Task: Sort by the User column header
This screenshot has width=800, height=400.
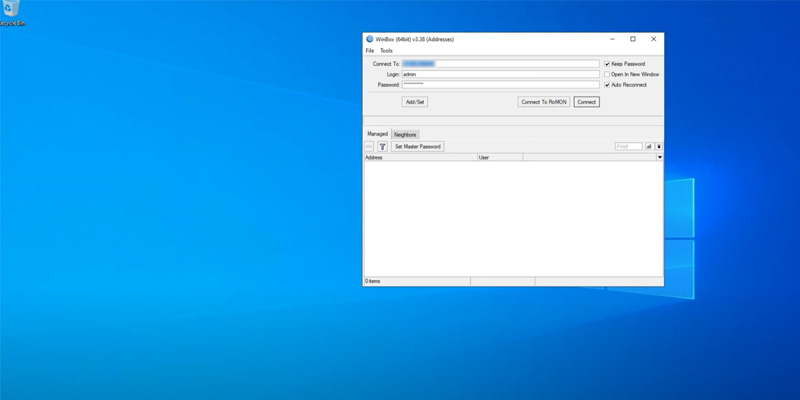Action: coord(500,157)
